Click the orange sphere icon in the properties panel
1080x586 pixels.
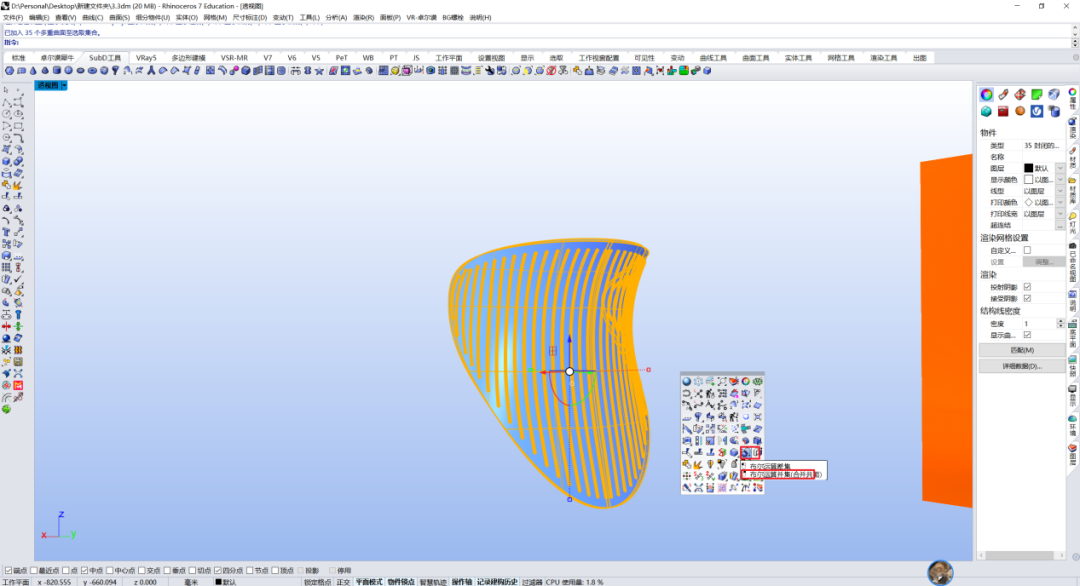tap(1020, 111)
